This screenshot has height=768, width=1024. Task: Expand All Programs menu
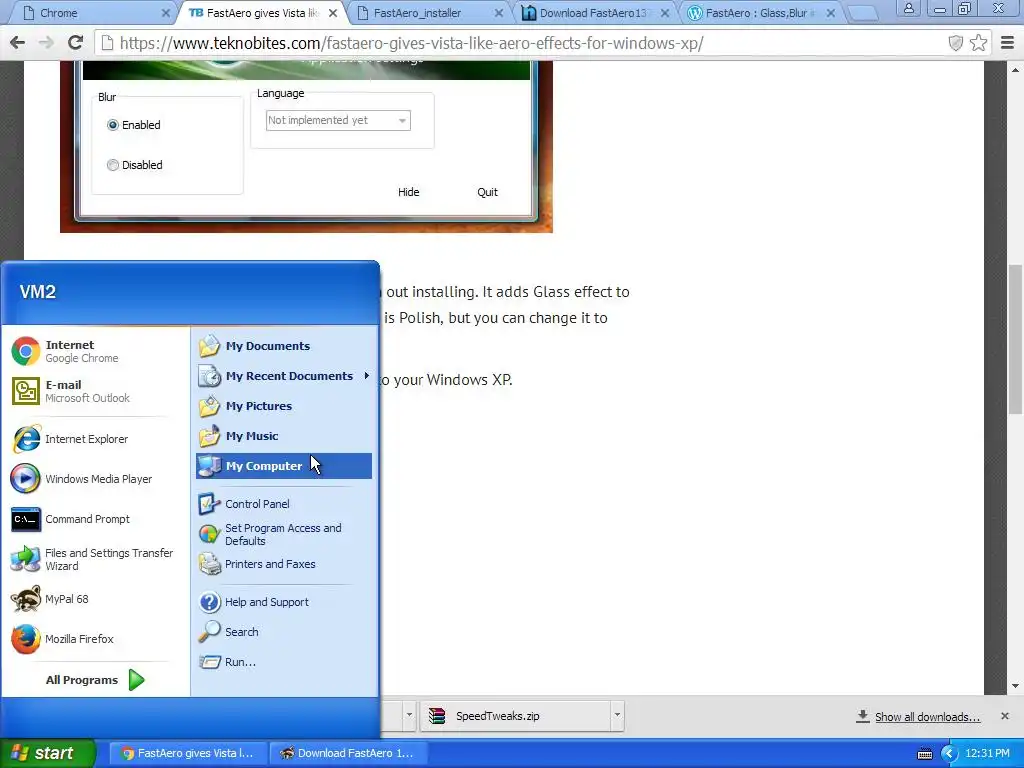click(x=95, y=680)
